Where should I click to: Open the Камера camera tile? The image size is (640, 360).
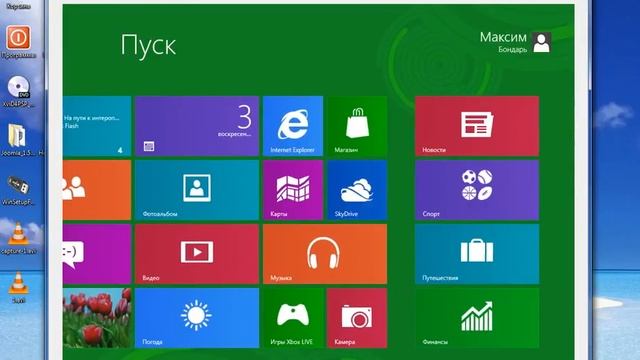point(357,318)
